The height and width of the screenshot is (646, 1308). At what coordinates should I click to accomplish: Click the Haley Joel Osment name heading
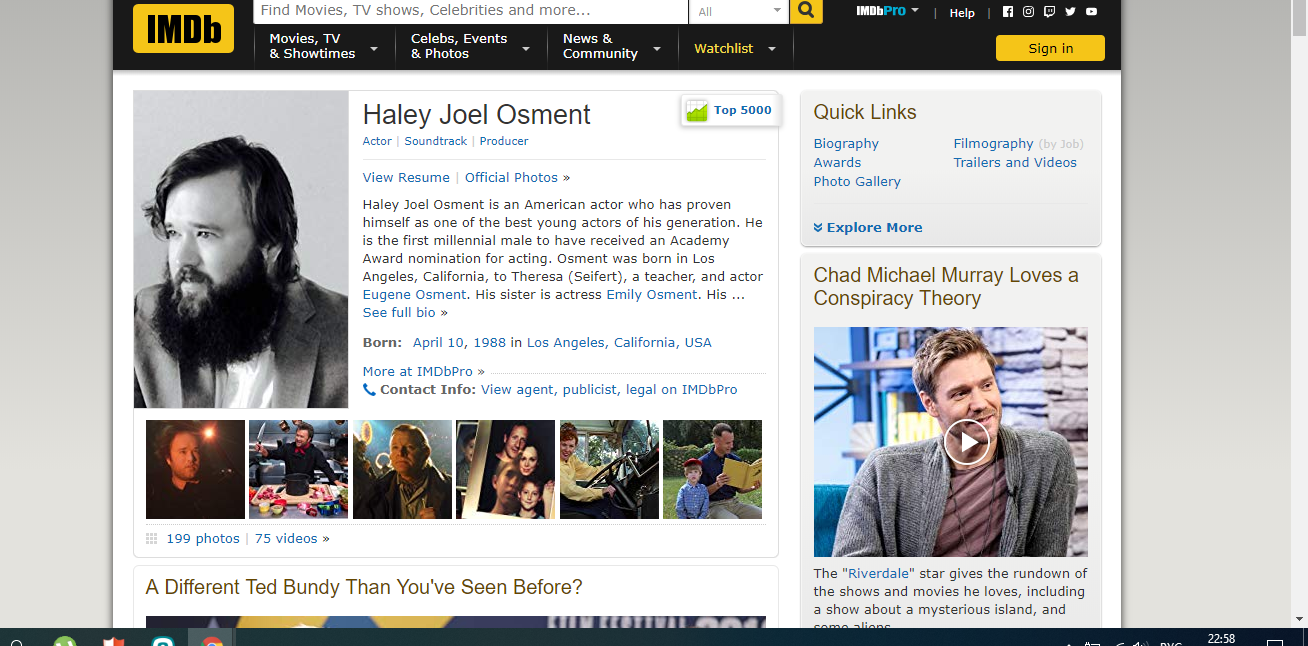coord(477,115)
